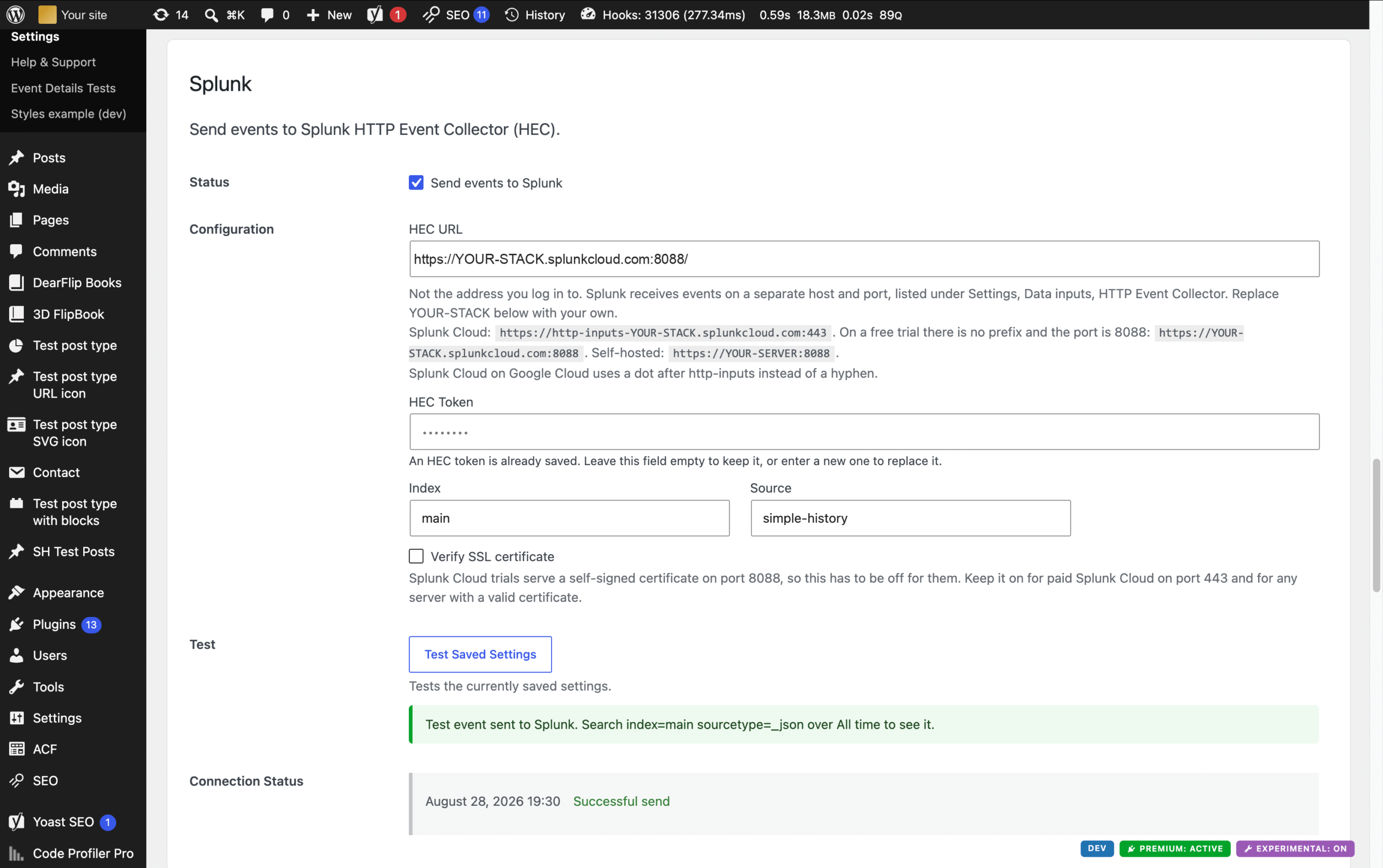The height and width of the screenshot is (868, 1383).
Task: Click into the HEC URL field
Action: (864, 259)
